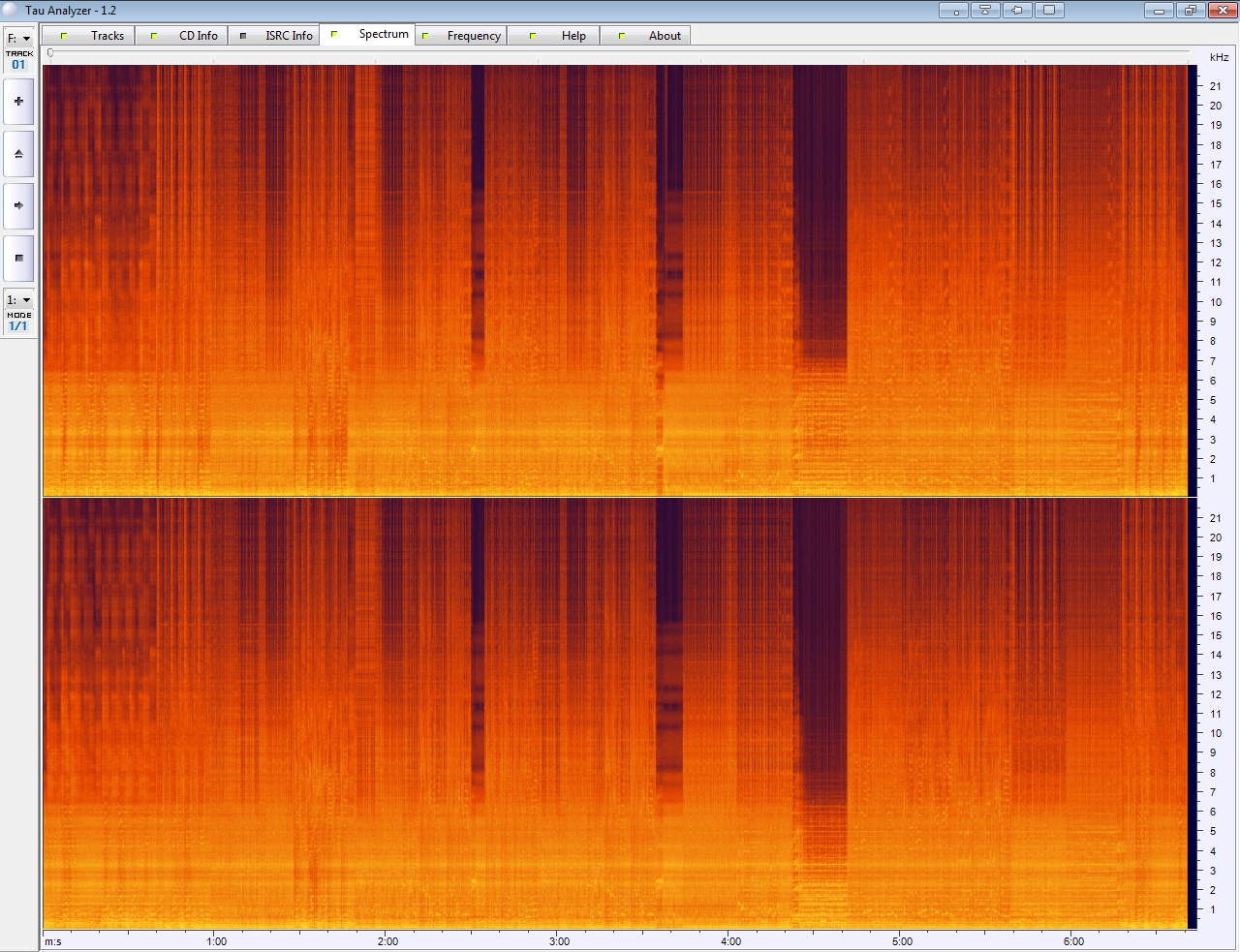Viewport: 1240px width, 952px height.
Task: Click the pin icon in title bar
Action: click(1017, 11)
